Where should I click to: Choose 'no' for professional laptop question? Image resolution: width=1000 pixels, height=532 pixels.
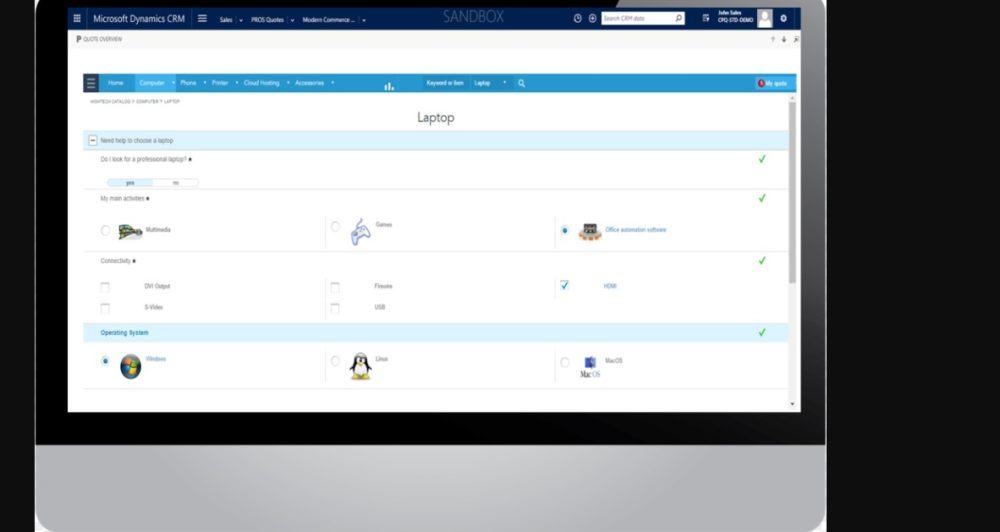click(x=176, y=183)
